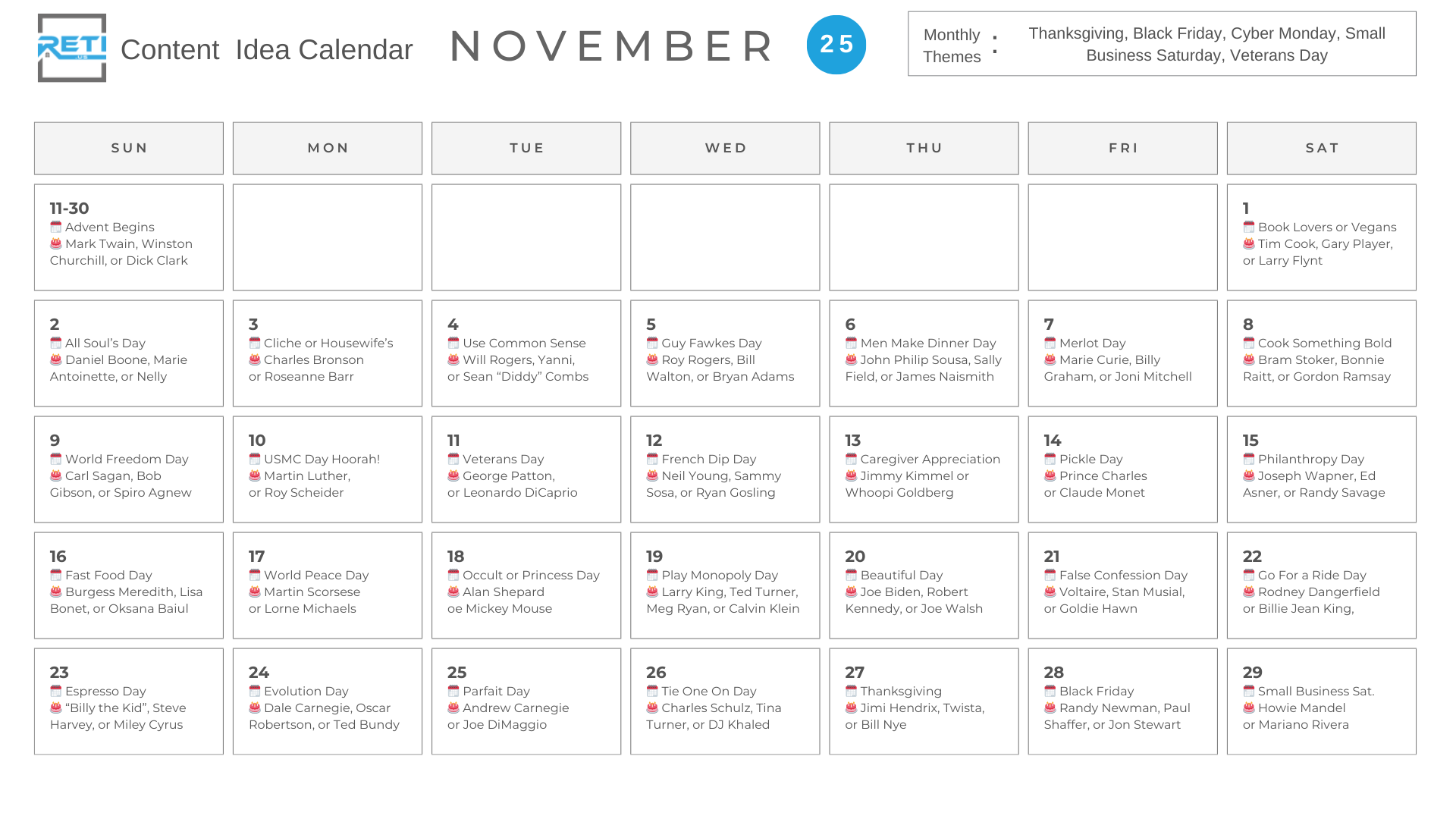The height and width of the screenshot is (819, 1456).
Task: Click the cake icon beside Tim Cook
Action: (1248, 243)
